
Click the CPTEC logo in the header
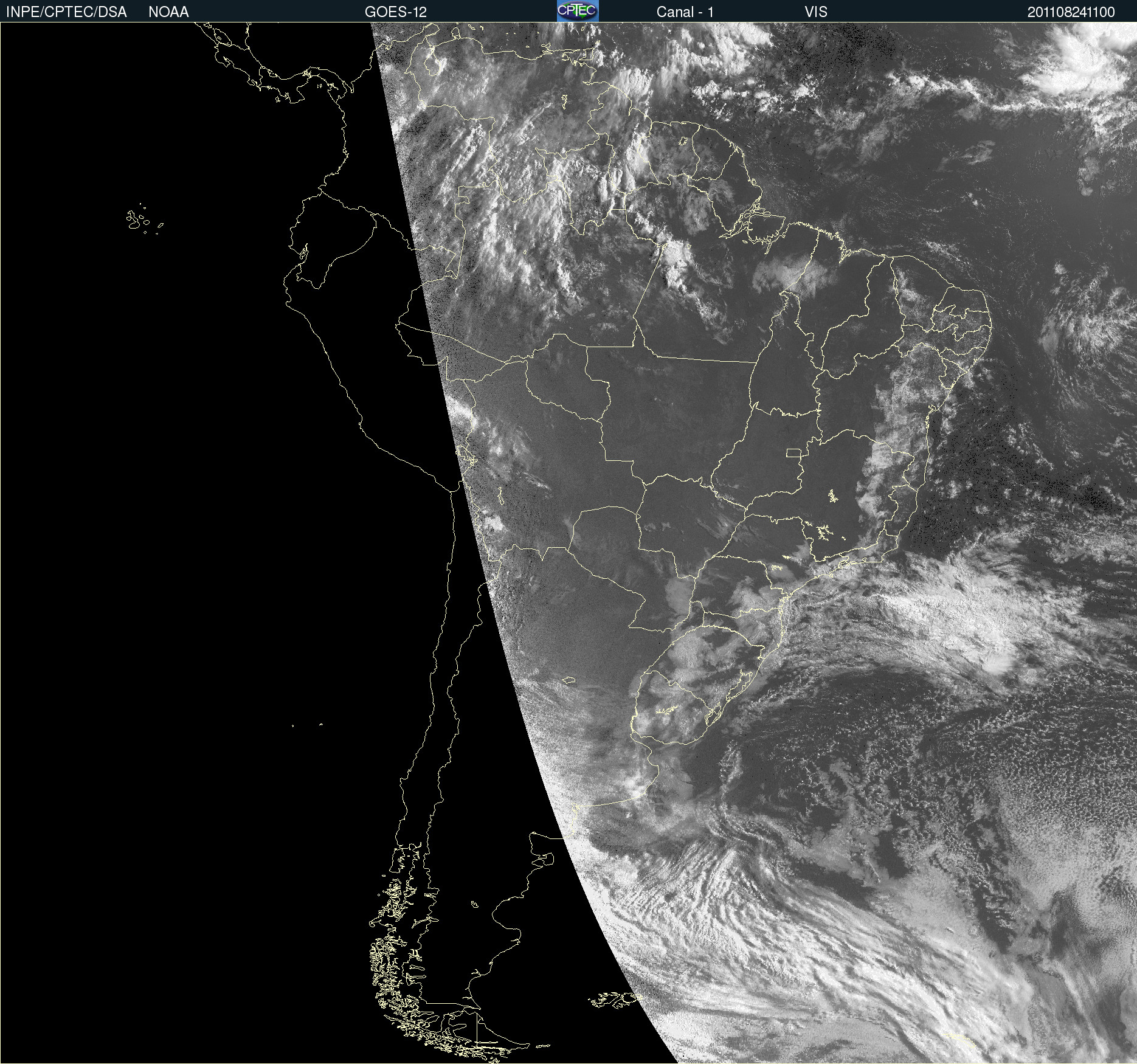[x=578, y=11]
